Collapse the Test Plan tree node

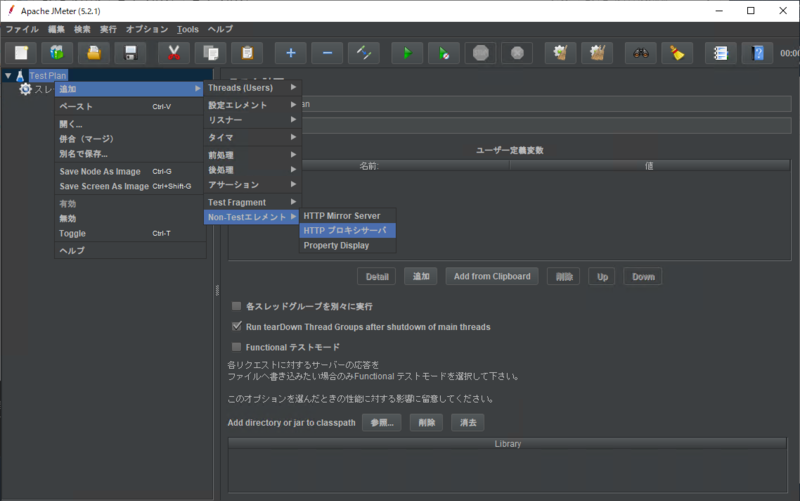point(8,76)
